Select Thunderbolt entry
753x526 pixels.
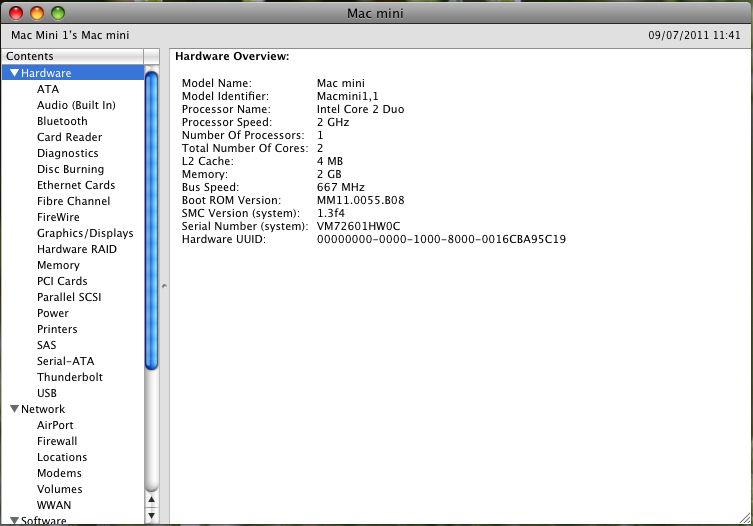coord(70,377)
